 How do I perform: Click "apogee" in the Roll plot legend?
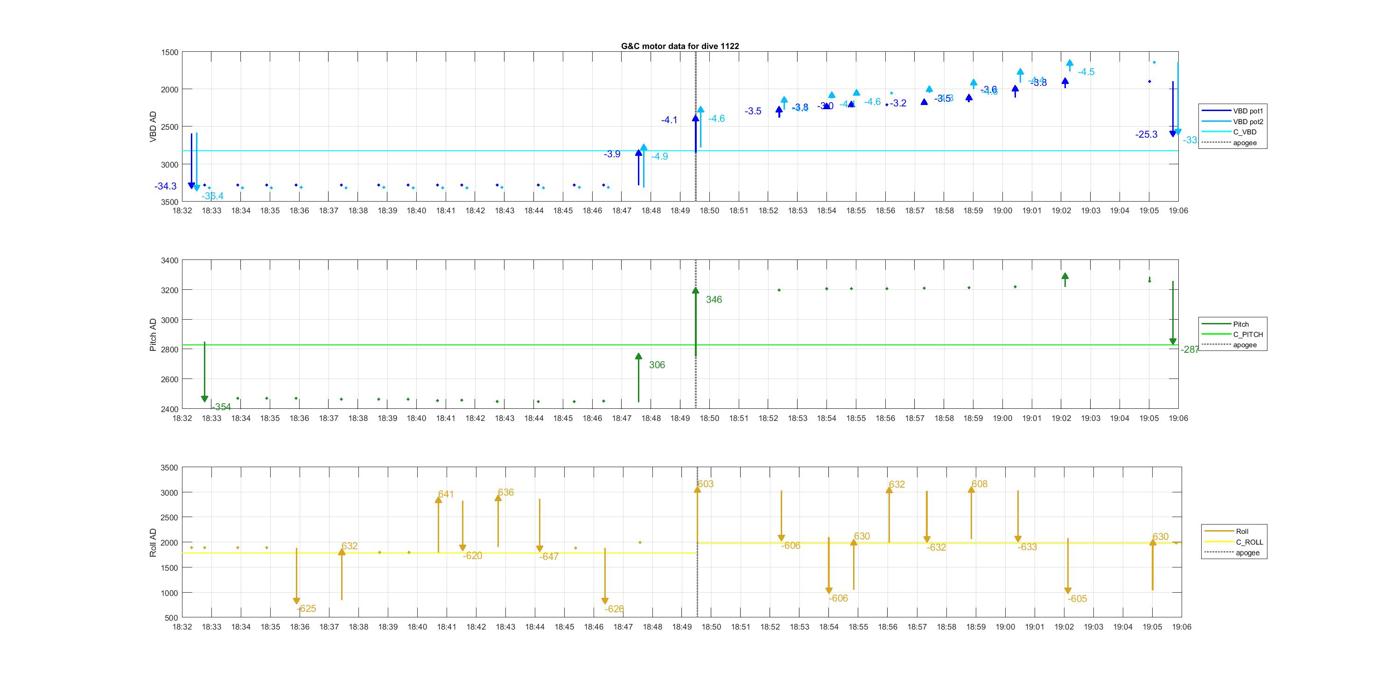[x=1232, y=553]
